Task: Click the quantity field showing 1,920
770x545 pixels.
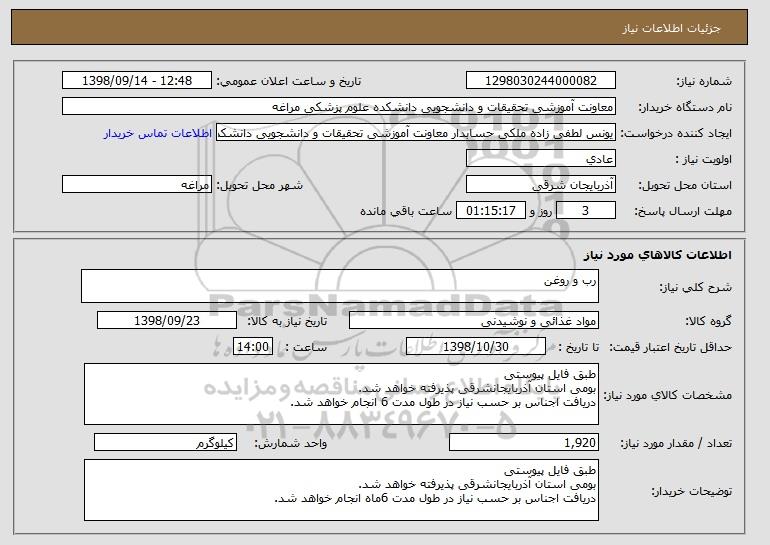Action: (524, 443)
